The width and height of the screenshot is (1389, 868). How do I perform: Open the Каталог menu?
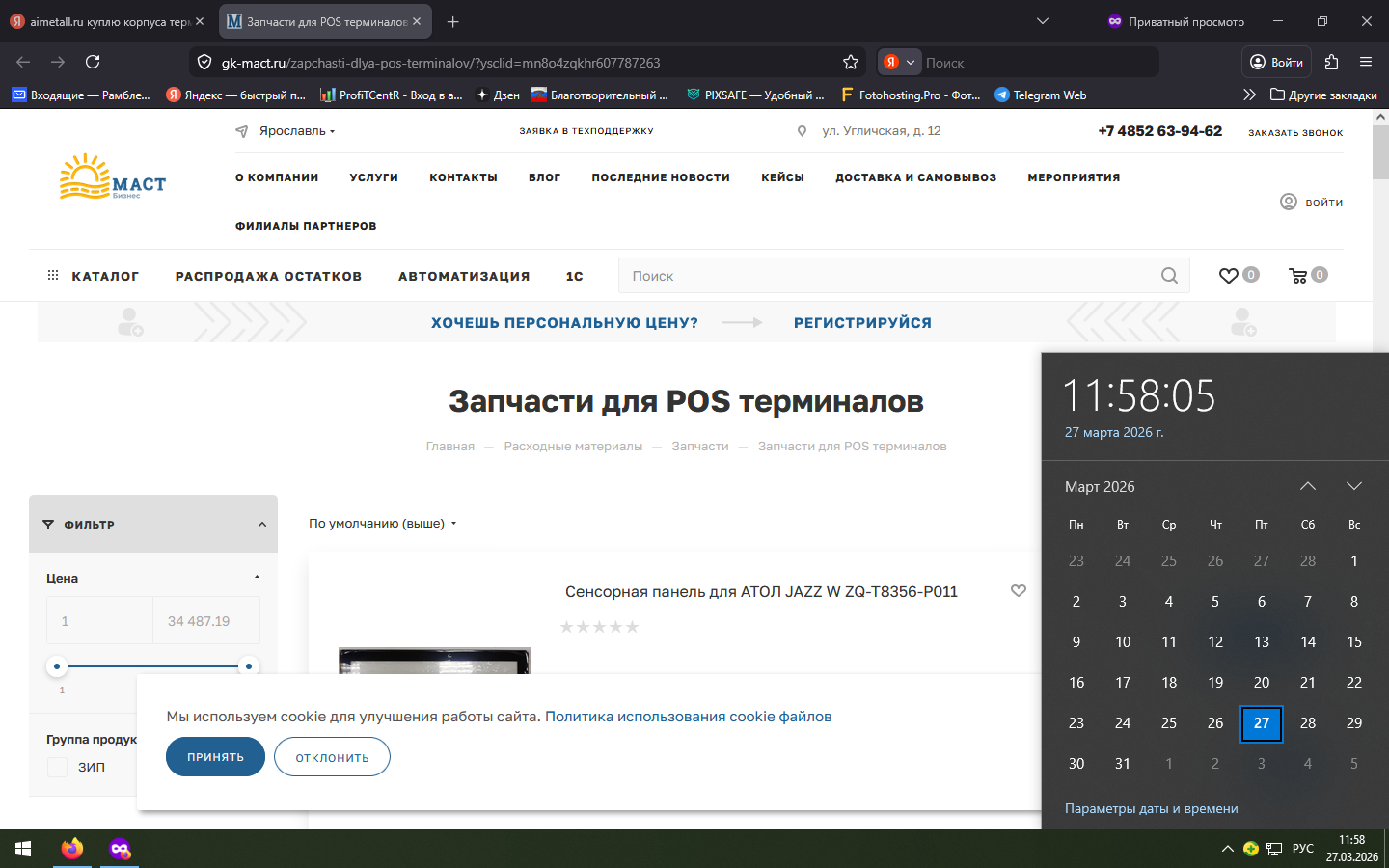pyautogui.click(x=94, y=276)
